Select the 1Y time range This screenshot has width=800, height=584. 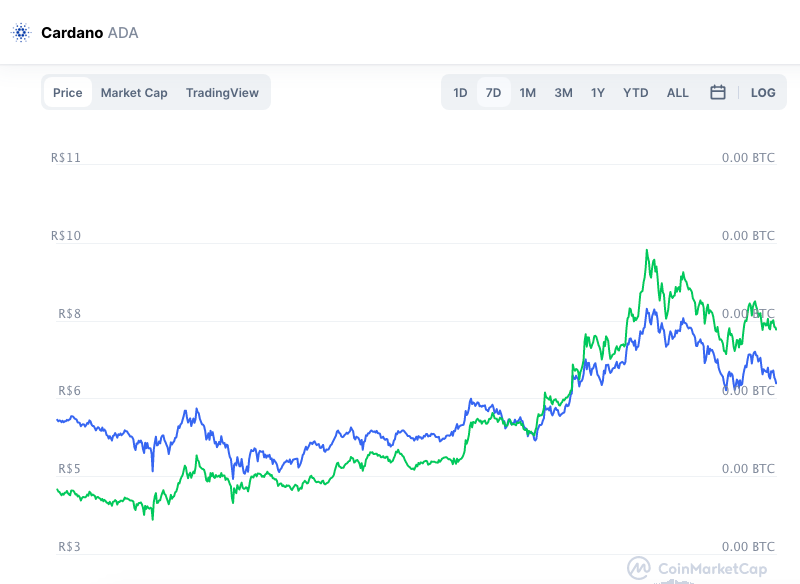click(597, 93)
